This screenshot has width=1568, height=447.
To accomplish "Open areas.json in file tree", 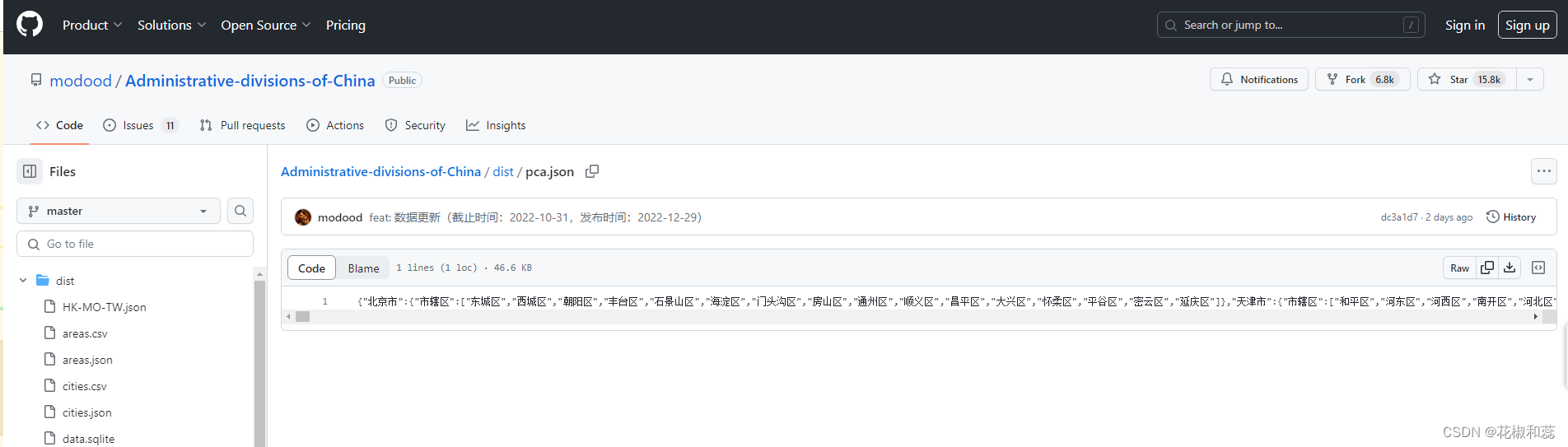I will 87,360.
